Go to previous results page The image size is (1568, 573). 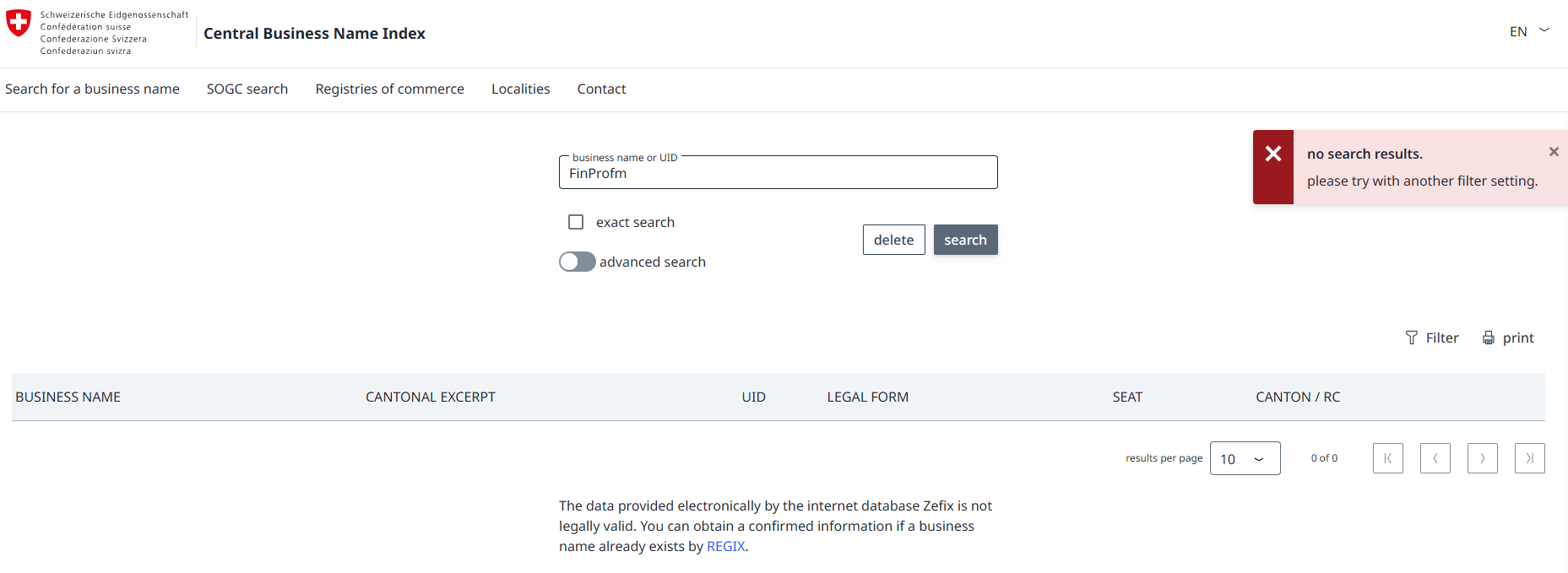click(x=1435, y=458)
